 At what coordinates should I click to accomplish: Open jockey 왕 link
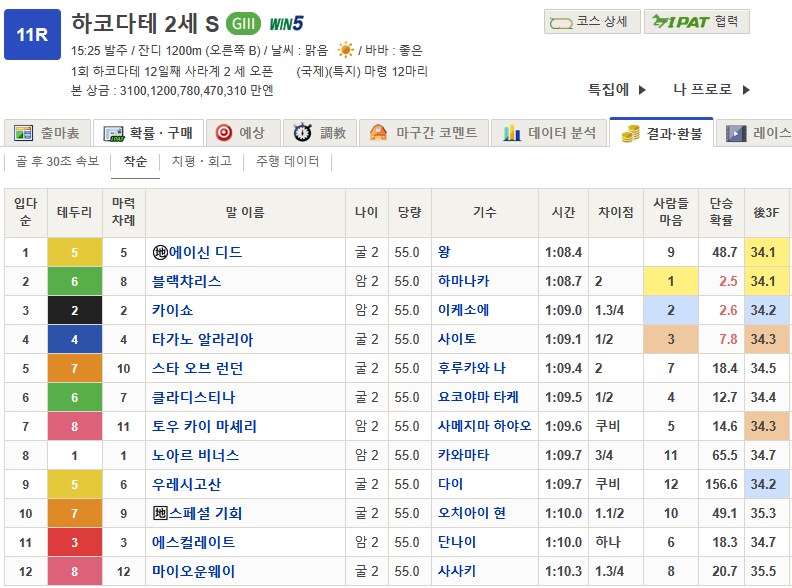[444, 252]
